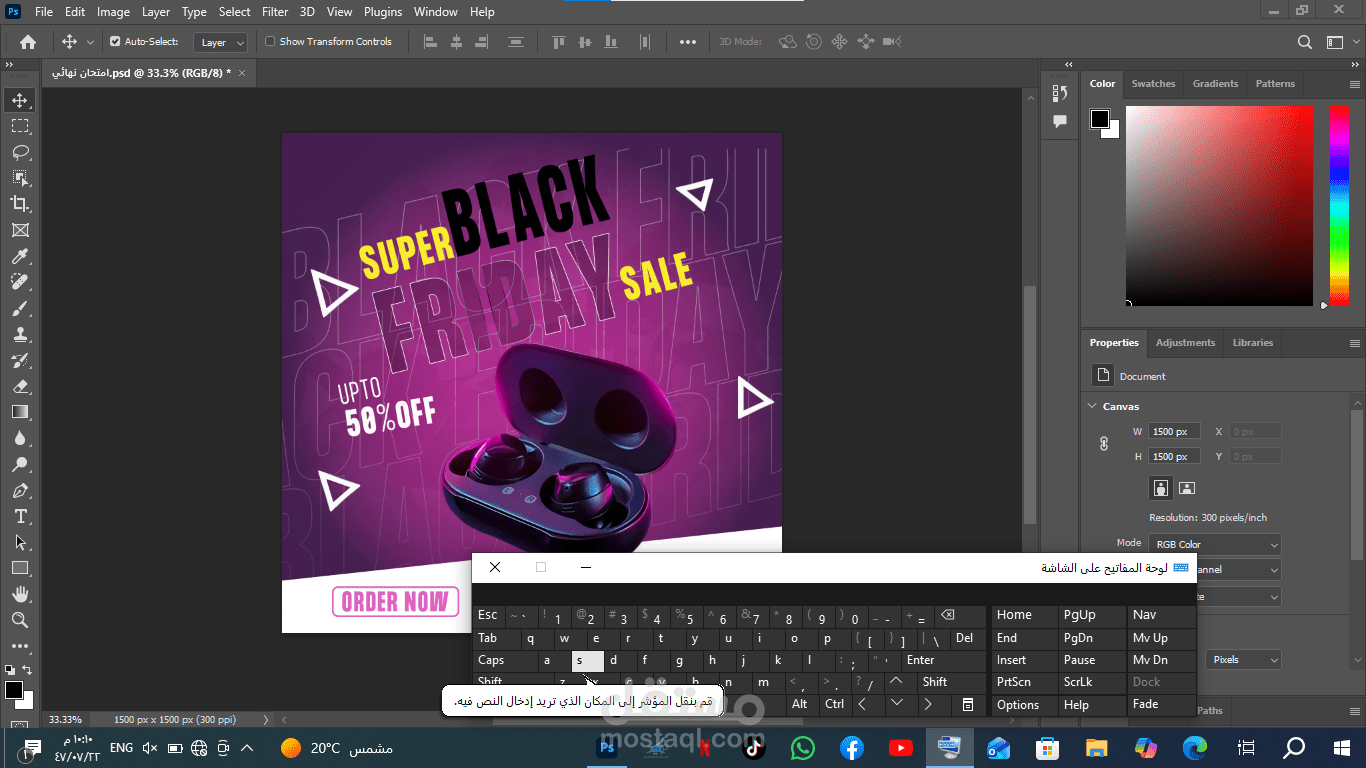Select the Hand tool

[x=20, y=594]
